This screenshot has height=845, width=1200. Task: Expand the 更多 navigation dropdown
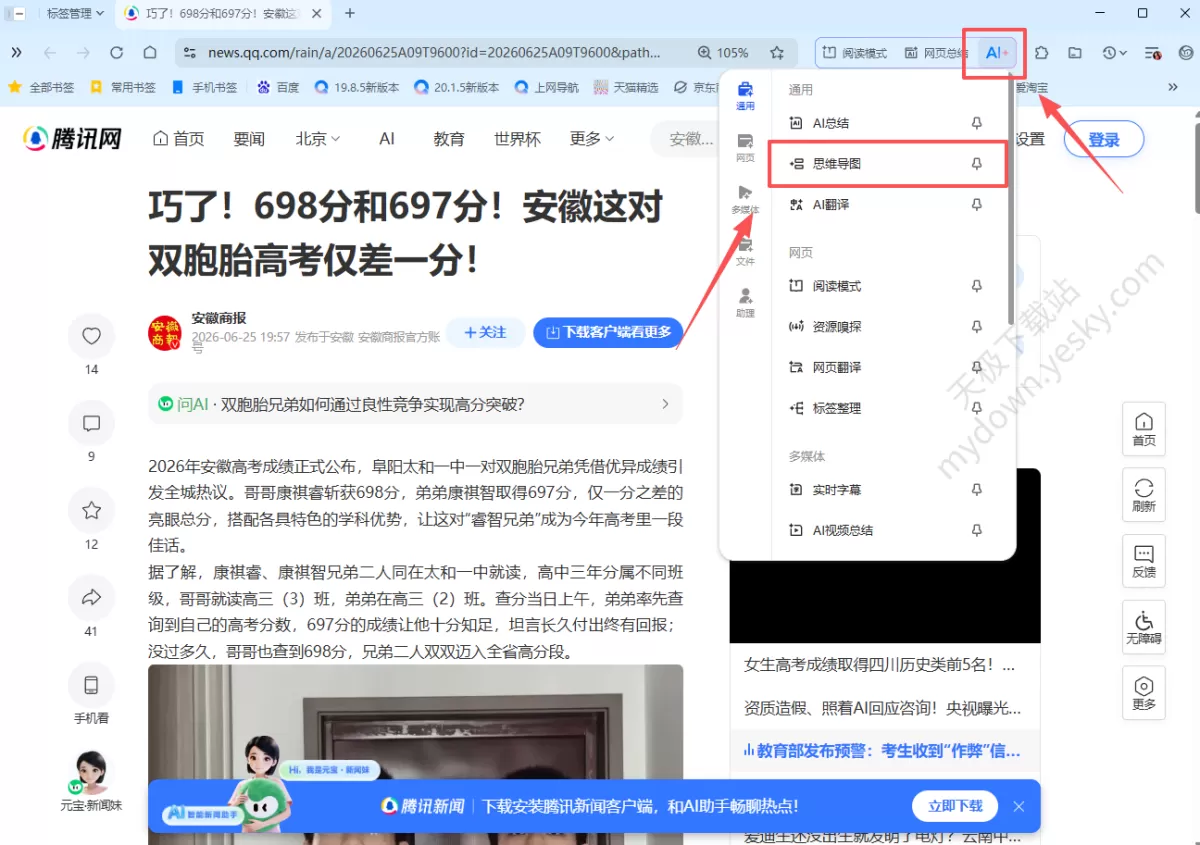[x=593, y=139]
